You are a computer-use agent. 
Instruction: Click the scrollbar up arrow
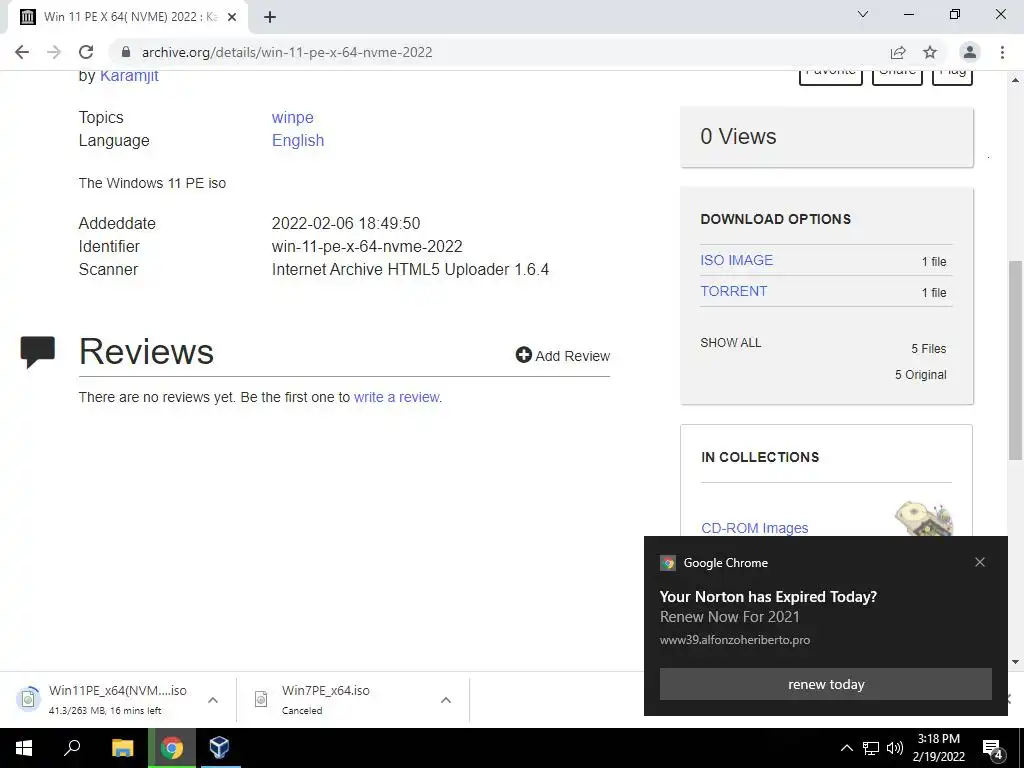point(1016,80)
